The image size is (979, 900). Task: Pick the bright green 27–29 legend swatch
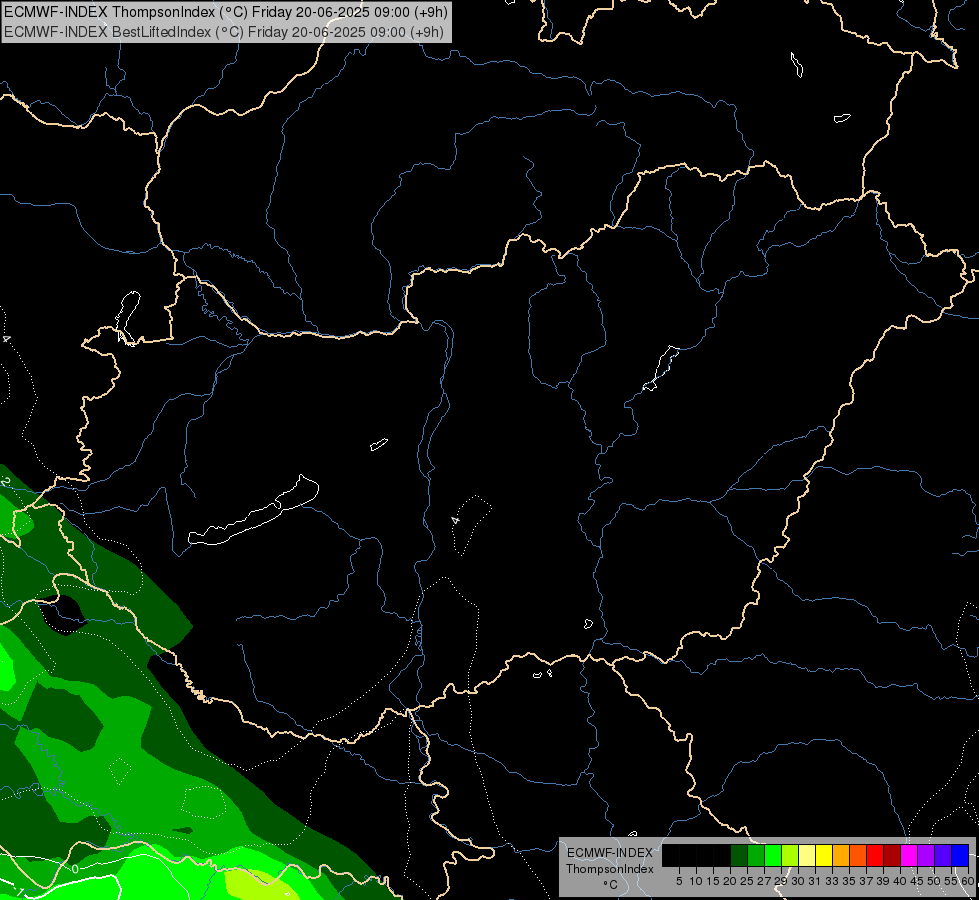(773, 855)
